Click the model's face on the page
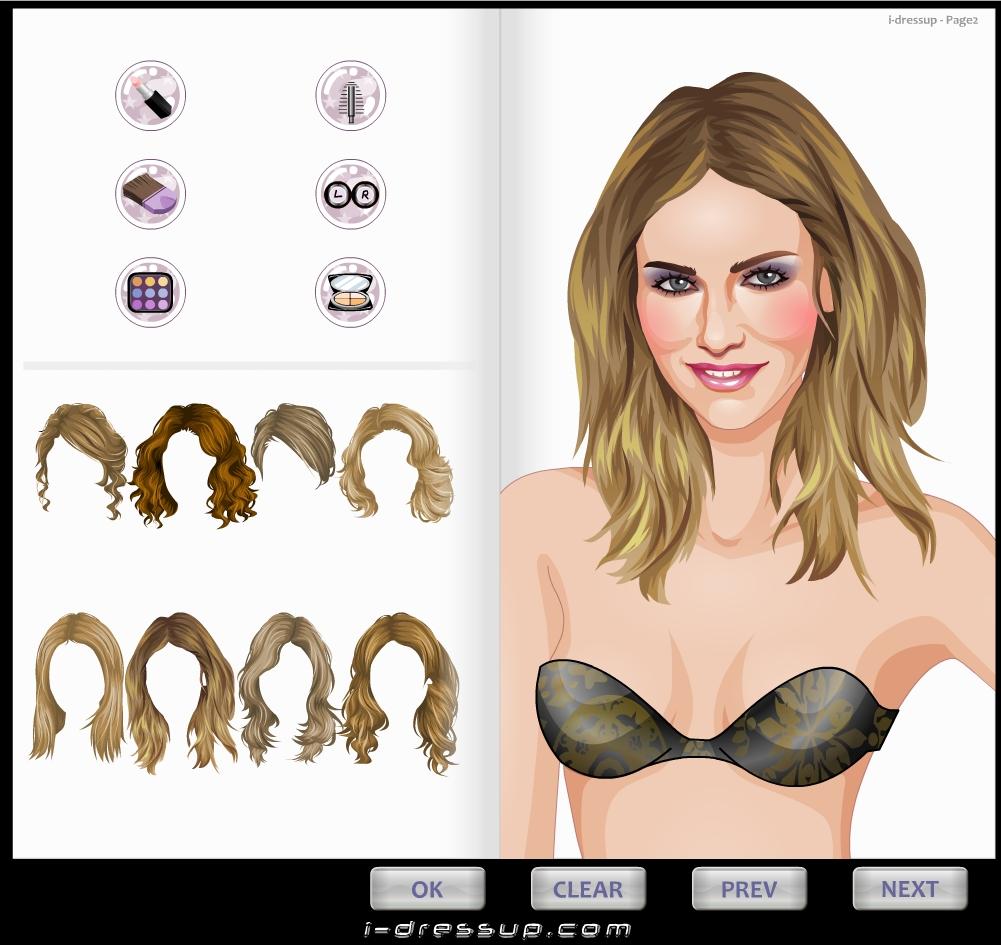Viewport: 1001px width, 945px height. pos(722,300)
